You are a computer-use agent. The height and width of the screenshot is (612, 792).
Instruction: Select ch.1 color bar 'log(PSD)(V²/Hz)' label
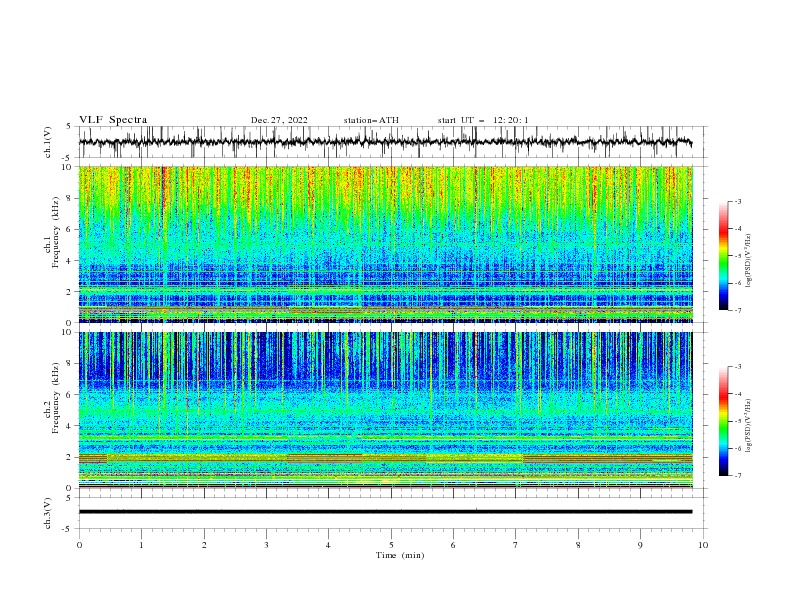click(x=748, y=261)
